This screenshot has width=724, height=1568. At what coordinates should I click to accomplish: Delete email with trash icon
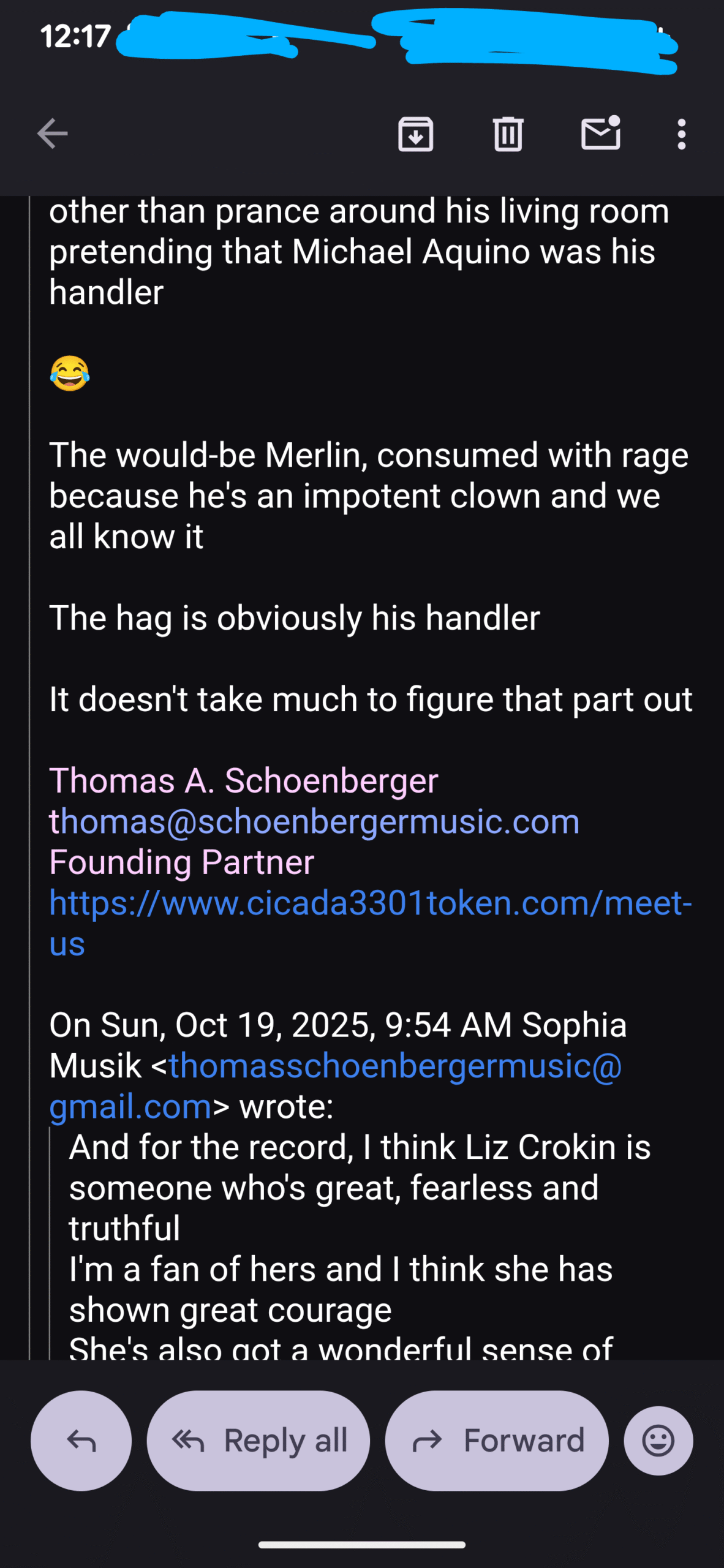coord(508,134)
